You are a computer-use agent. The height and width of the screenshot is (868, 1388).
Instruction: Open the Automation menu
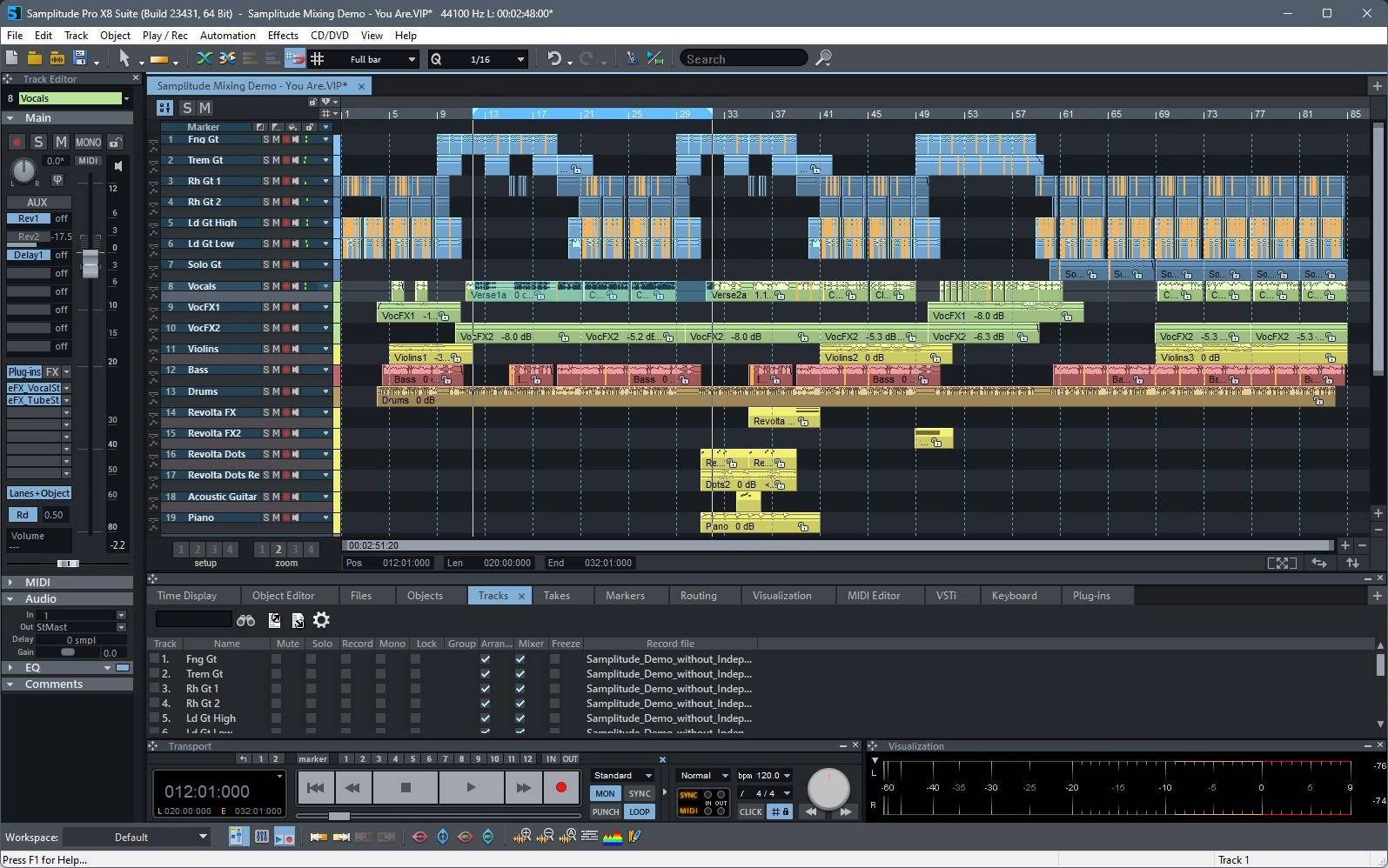click(228, 36)
